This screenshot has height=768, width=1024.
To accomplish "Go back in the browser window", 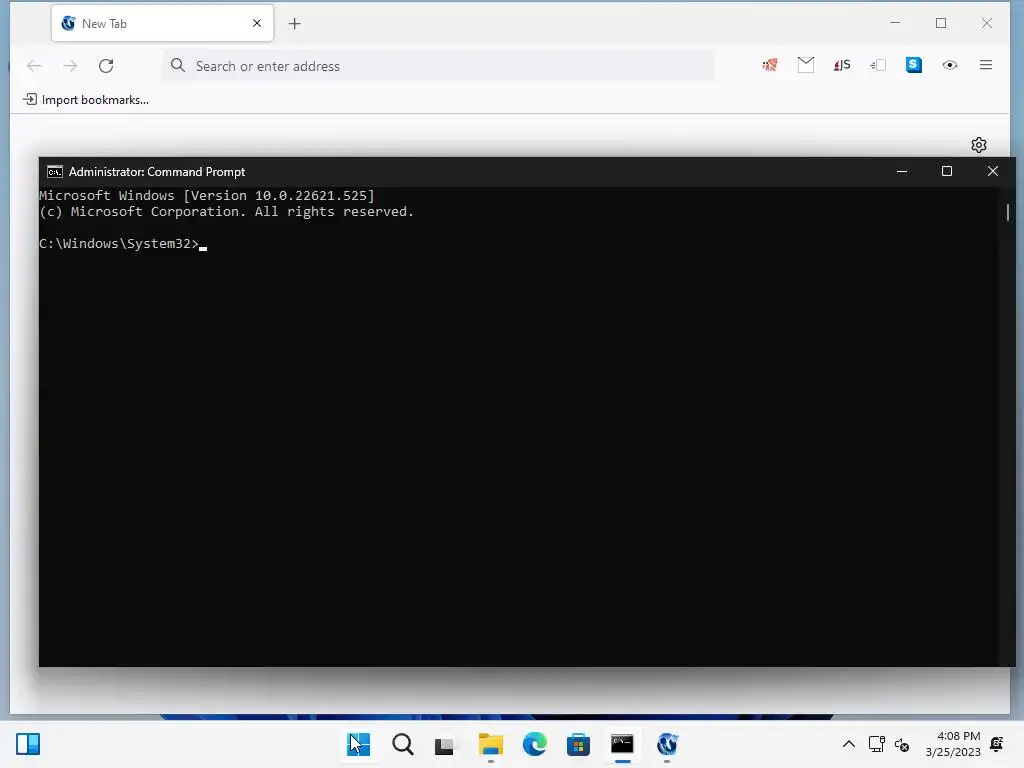I will tap(34, 66).
